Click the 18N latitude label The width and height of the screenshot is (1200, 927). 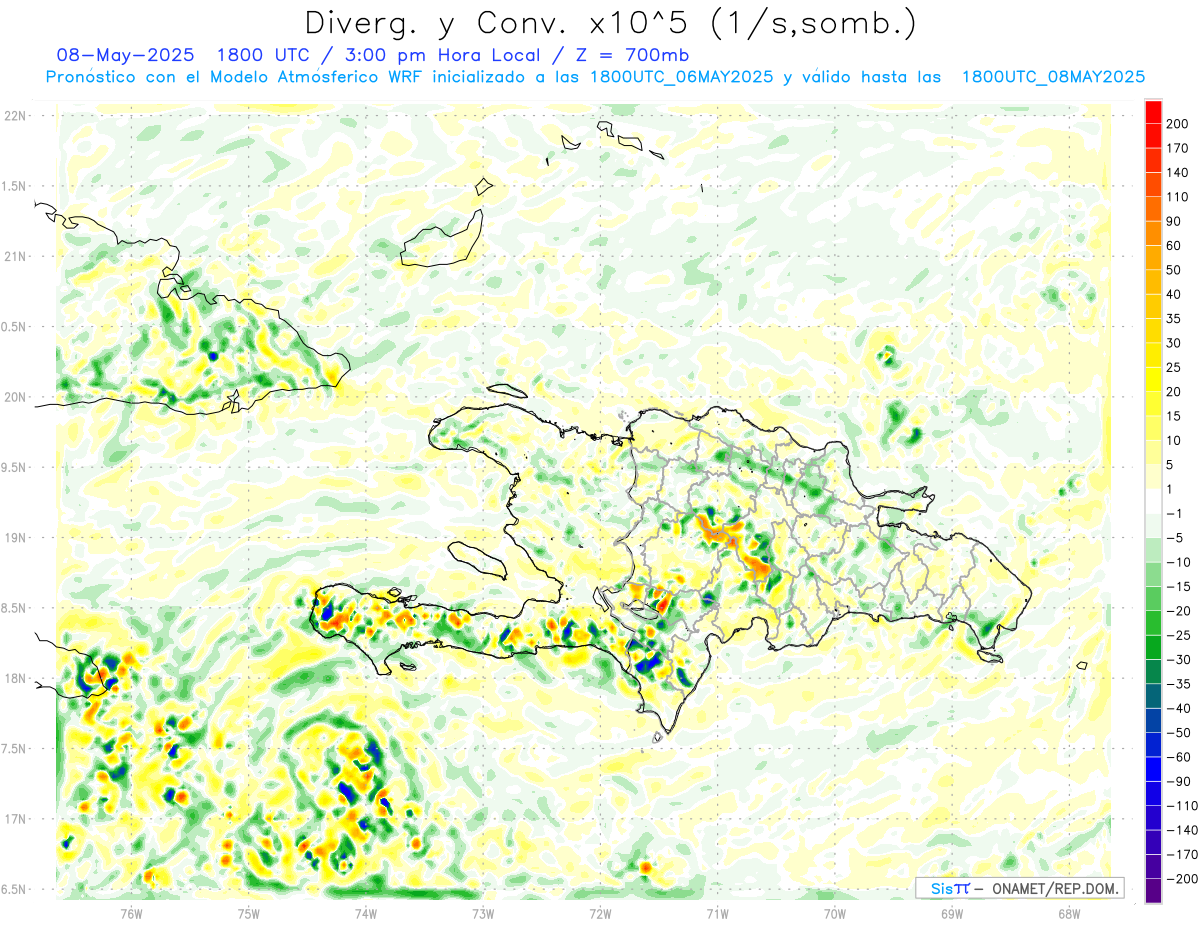tap(14, 678)
